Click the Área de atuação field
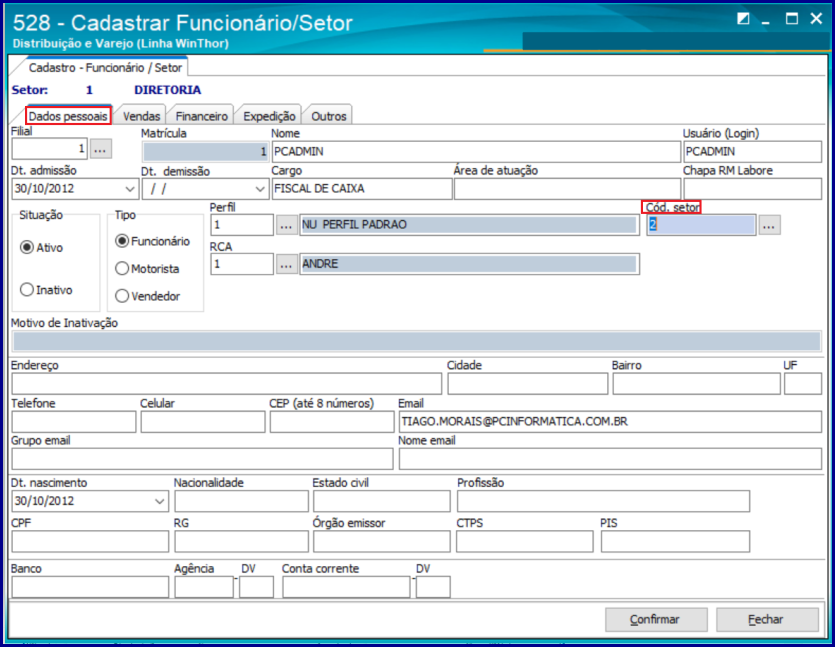Image resolution: width=835 pixels, height=647 pixels. coord(567,189)
